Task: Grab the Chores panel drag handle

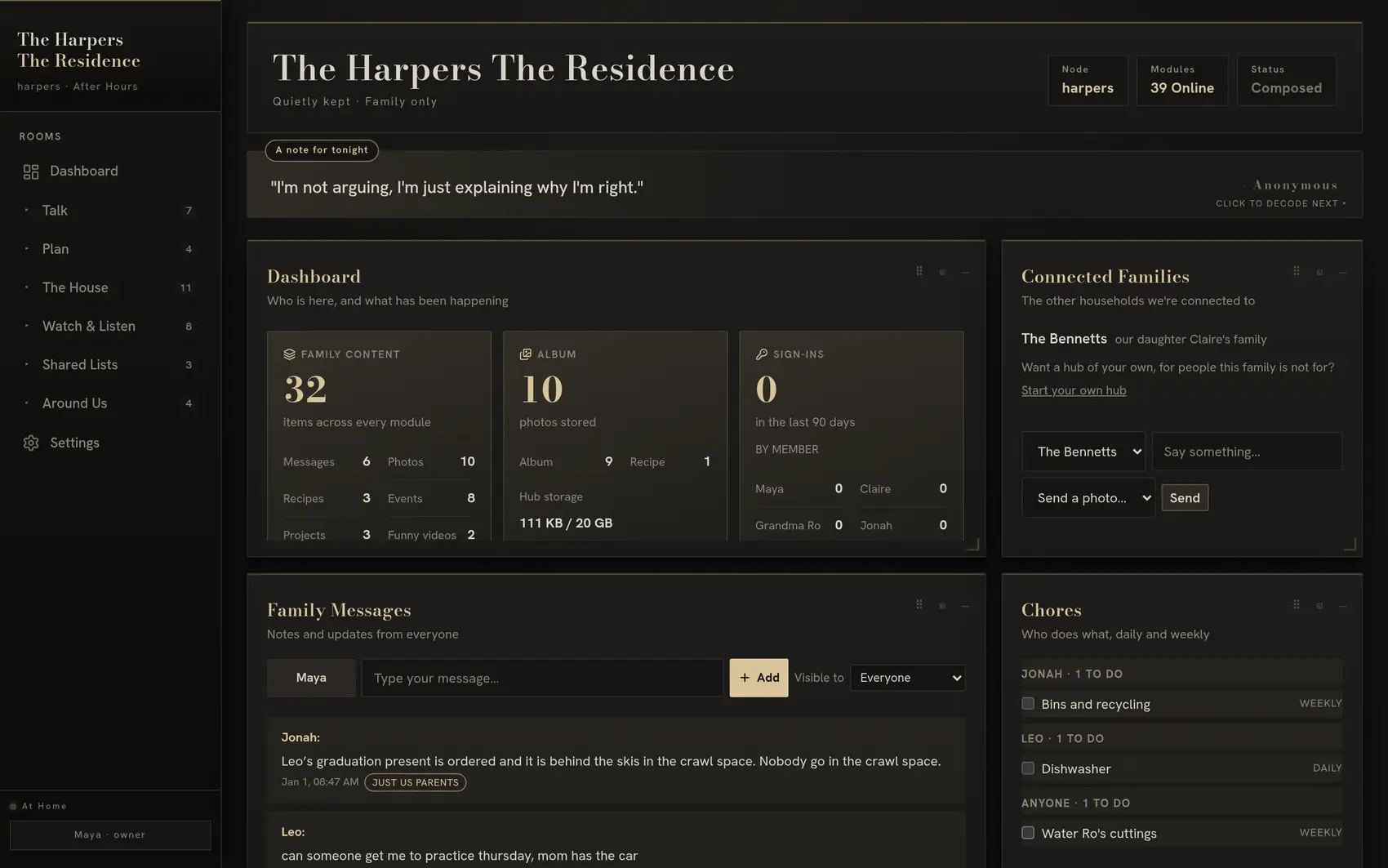Action: pyautogui.click(x=1297, y=605)
